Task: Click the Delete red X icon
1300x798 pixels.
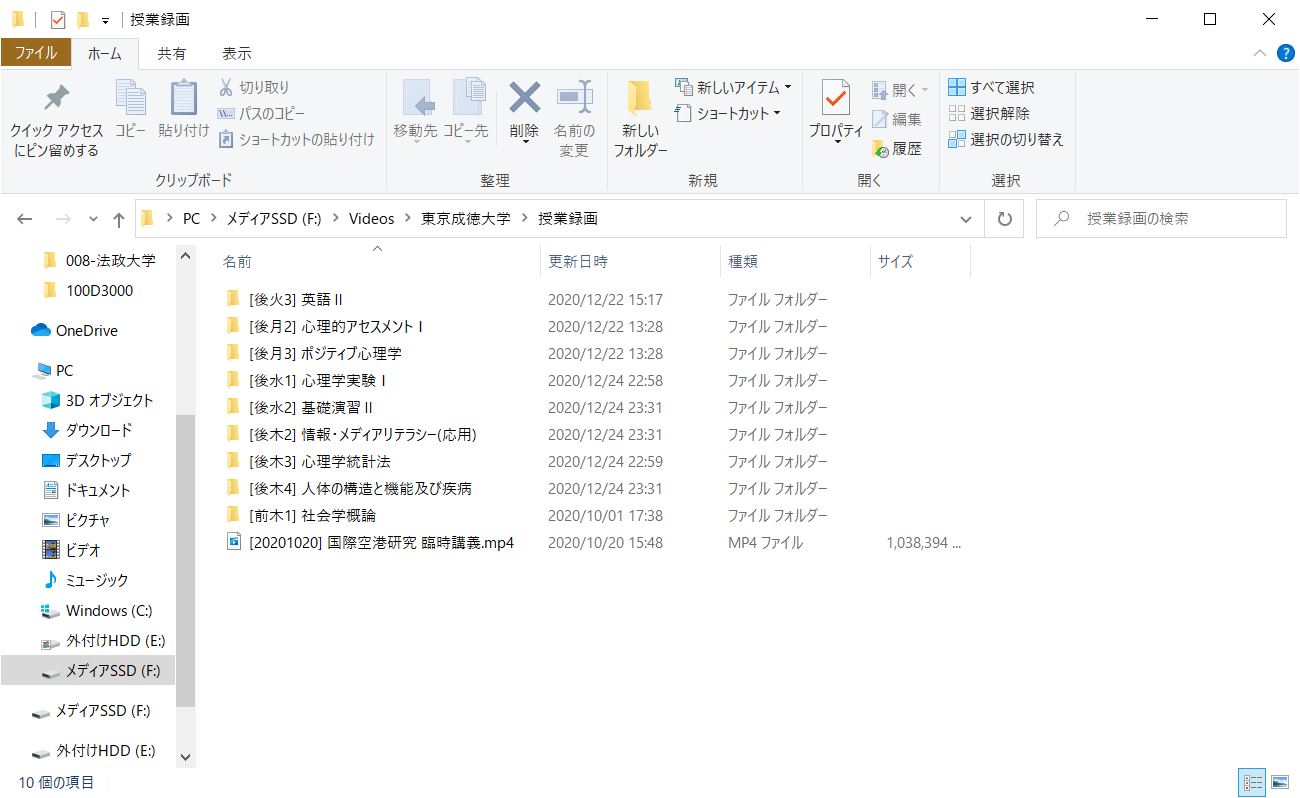Action: click(524, 98)
